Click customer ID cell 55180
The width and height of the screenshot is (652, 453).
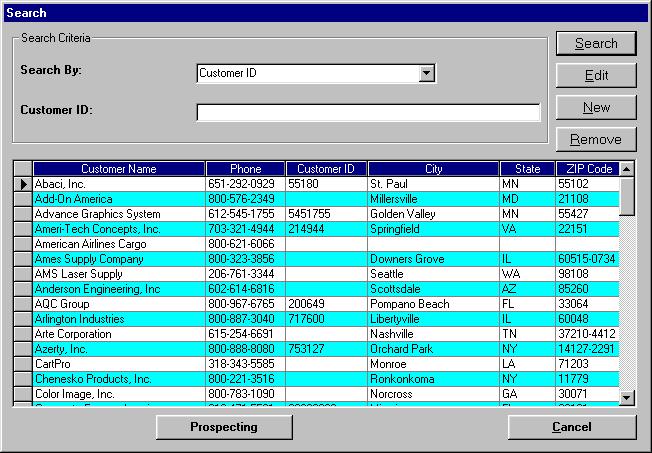click(x=326, y=184)
